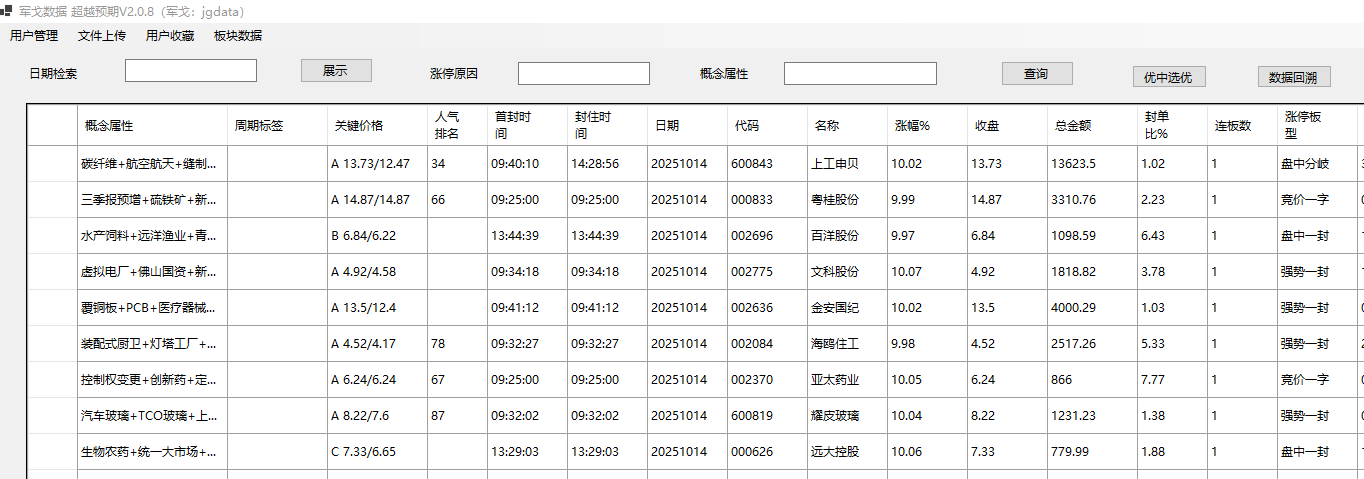1364x479 pixels.
Task: Click the 概念属性 search input
Action: [860, 74]
